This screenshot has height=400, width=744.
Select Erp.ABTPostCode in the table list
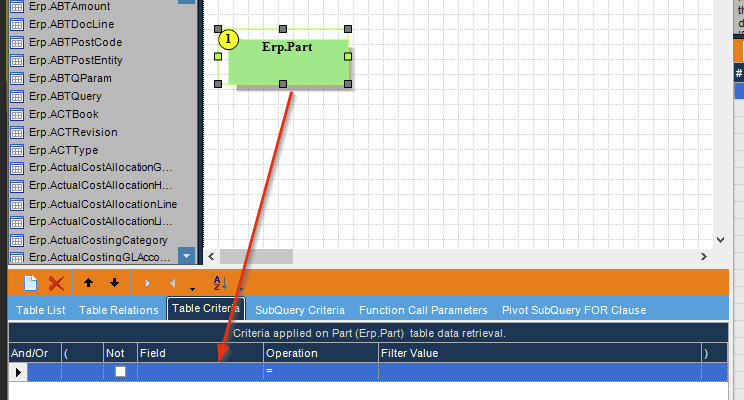[x=75, y=42]
